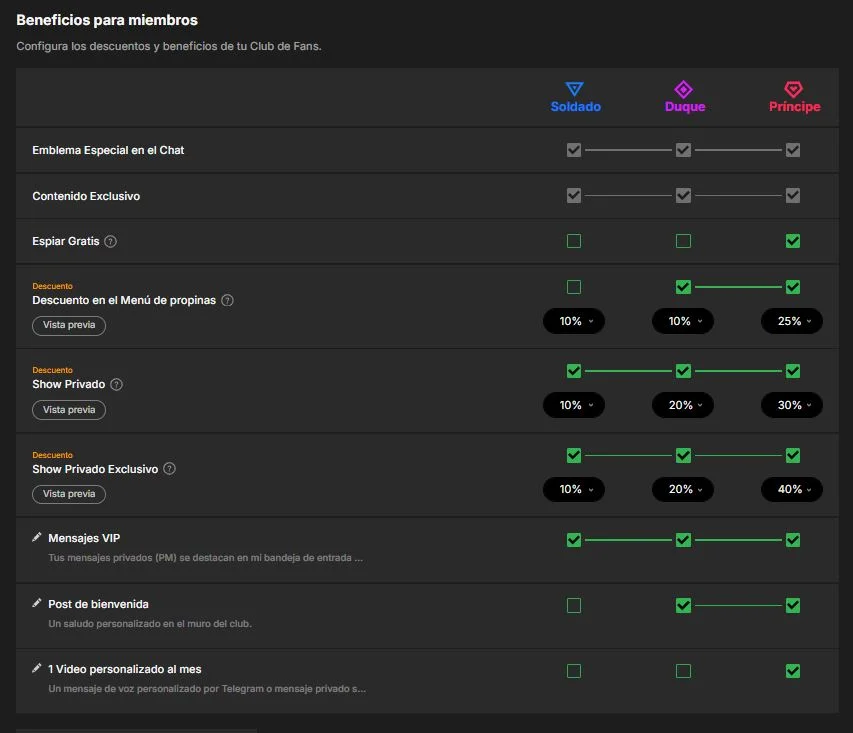Viewport: 853px width, 733px height.
Task: Expand the Duque 20% Show Privado dropdown
Action: tap(683, 405)
